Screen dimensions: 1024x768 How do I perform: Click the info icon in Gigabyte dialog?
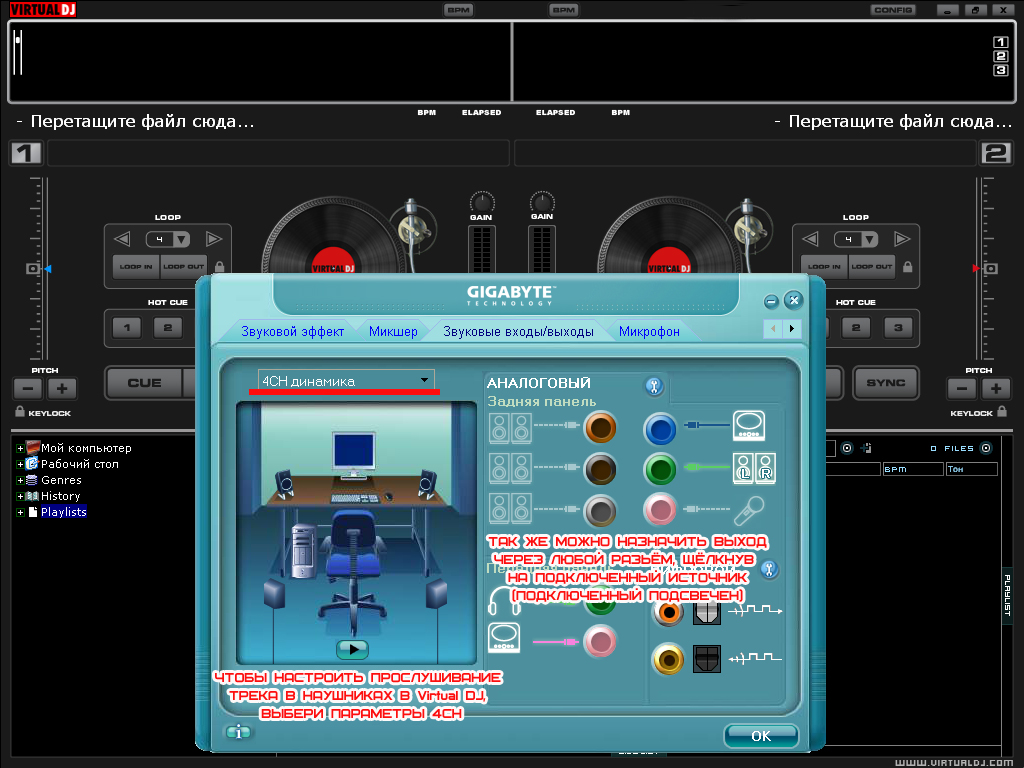pyautogui.click(x=238, y=732)
